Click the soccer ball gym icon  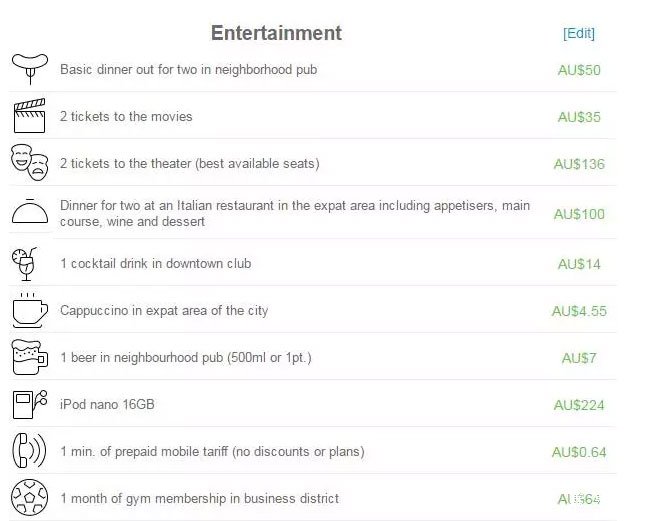tap(29, 497)
